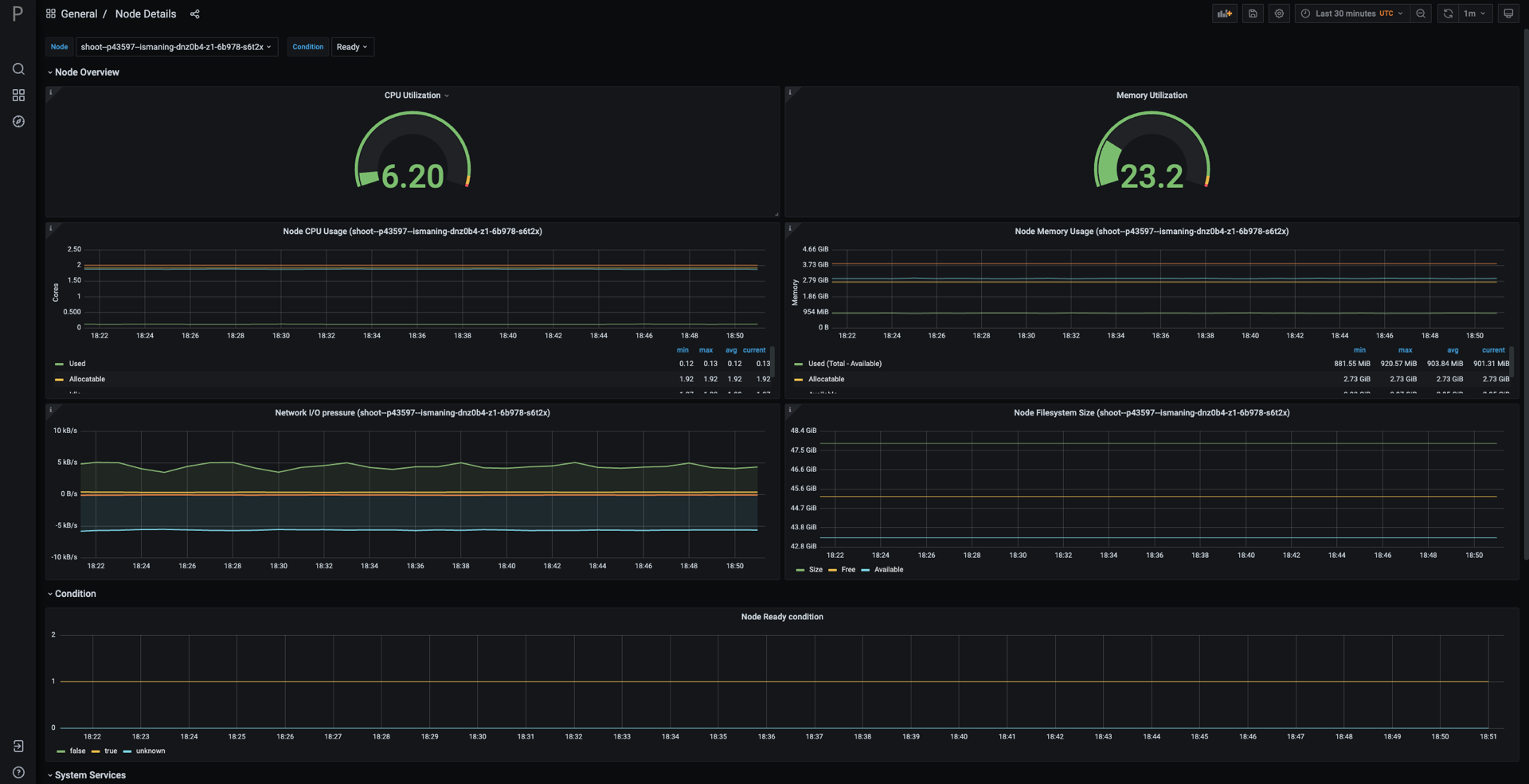Enable kiosk mode with the TV icon
Screen dimensions: 1529x784
click(1507, 14)
